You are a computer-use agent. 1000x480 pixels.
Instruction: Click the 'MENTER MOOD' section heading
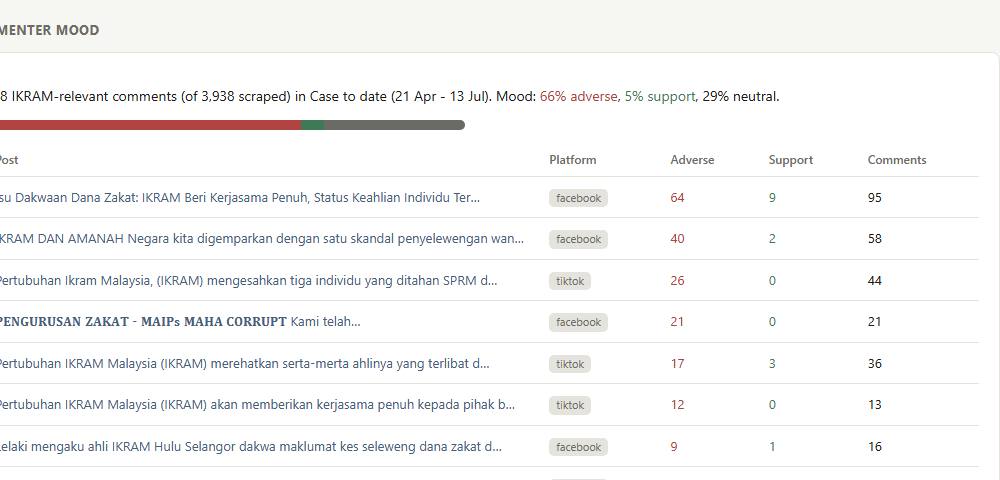click(x=50, y=30)
